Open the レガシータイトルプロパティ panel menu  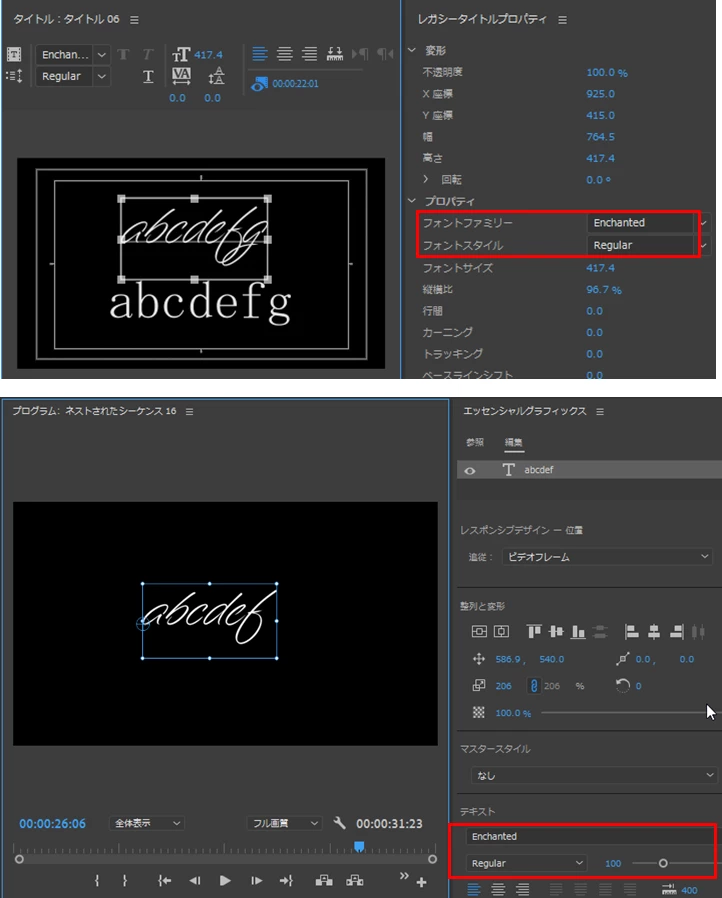(x=562, y=20)
